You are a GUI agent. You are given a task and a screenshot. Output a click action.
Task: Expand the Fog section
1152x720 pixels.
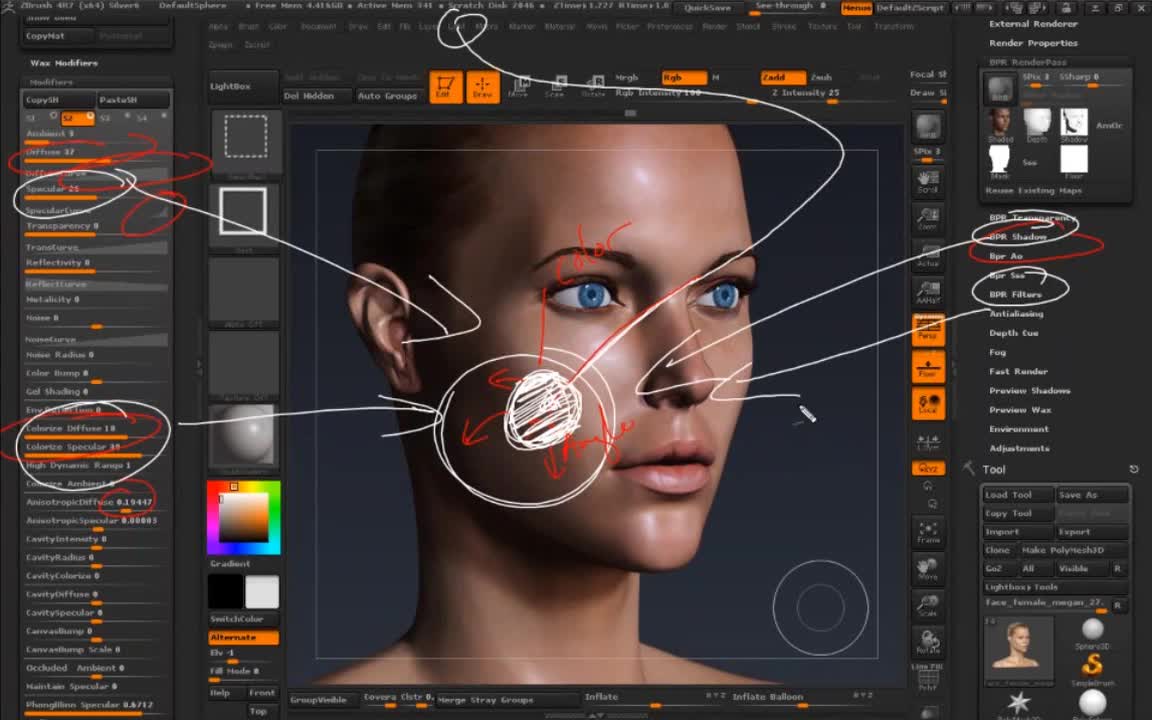coord(997,352)
